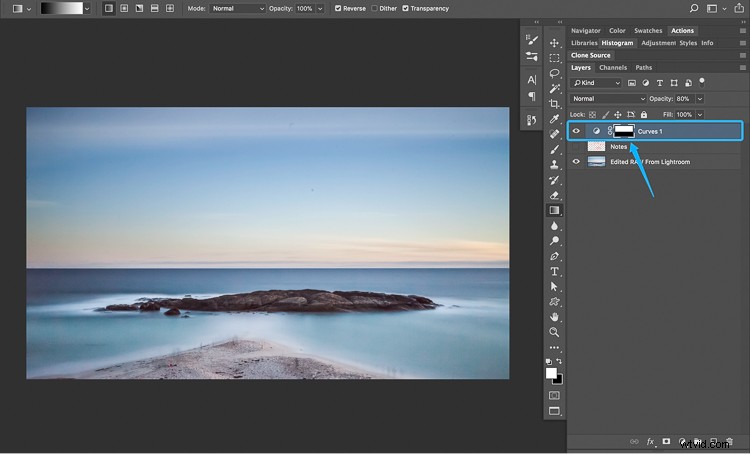Choose the Diamond Gradient style

[170, 9]
